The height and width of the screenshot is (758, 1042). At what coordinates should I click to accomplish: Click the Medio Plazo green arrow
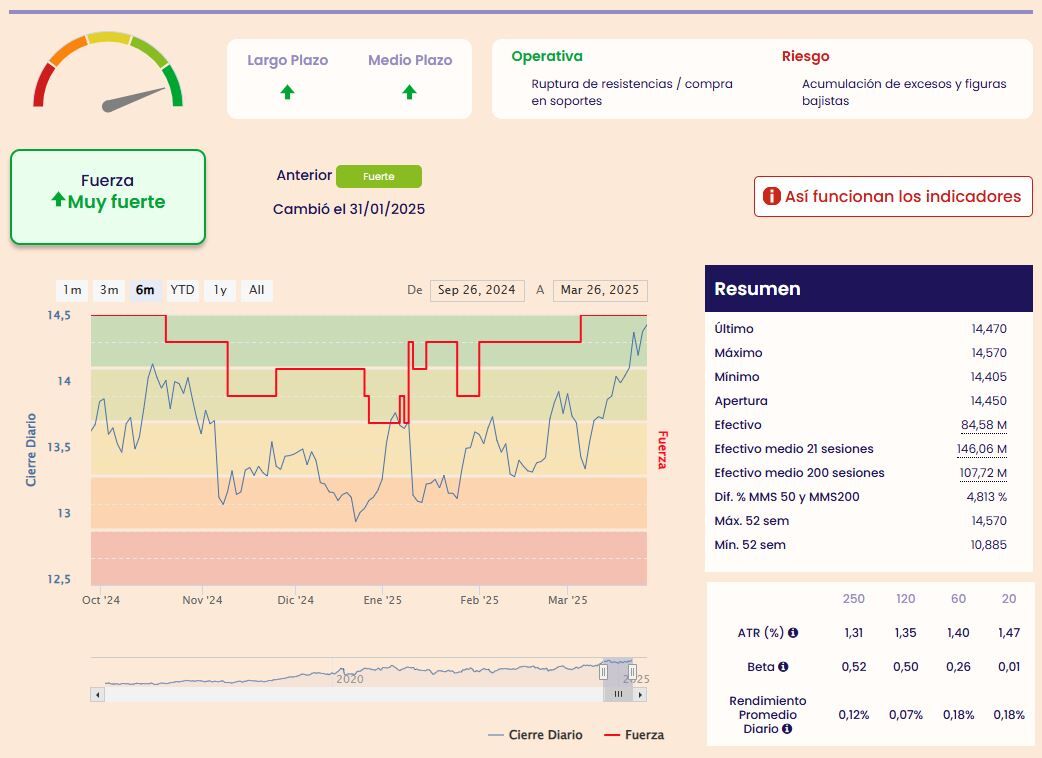pos(409,92)
